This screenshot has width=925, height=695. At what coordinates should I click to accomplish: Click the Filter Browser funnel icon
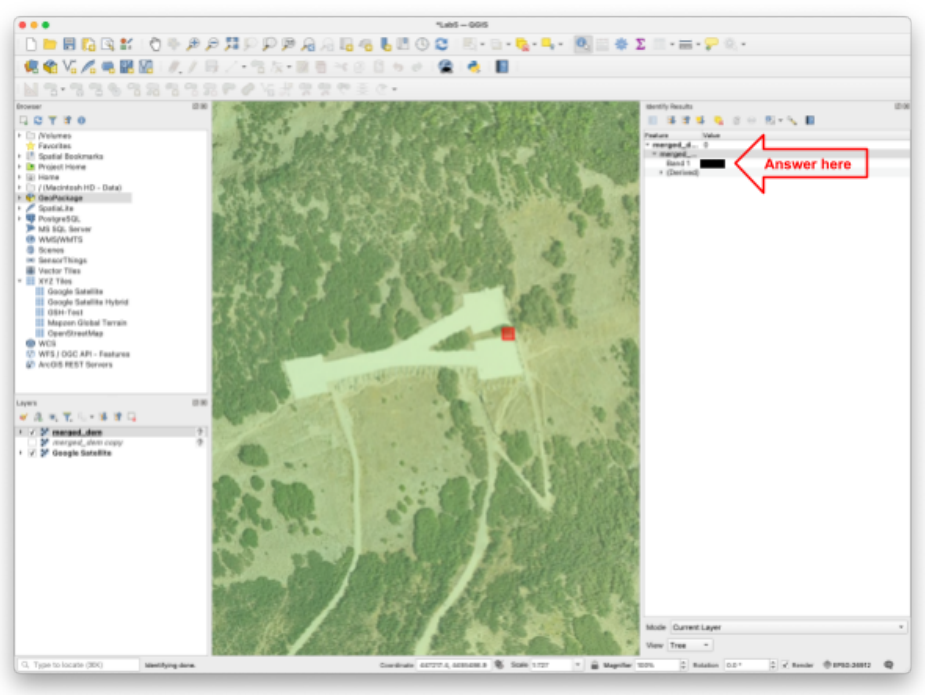[53, 120]
